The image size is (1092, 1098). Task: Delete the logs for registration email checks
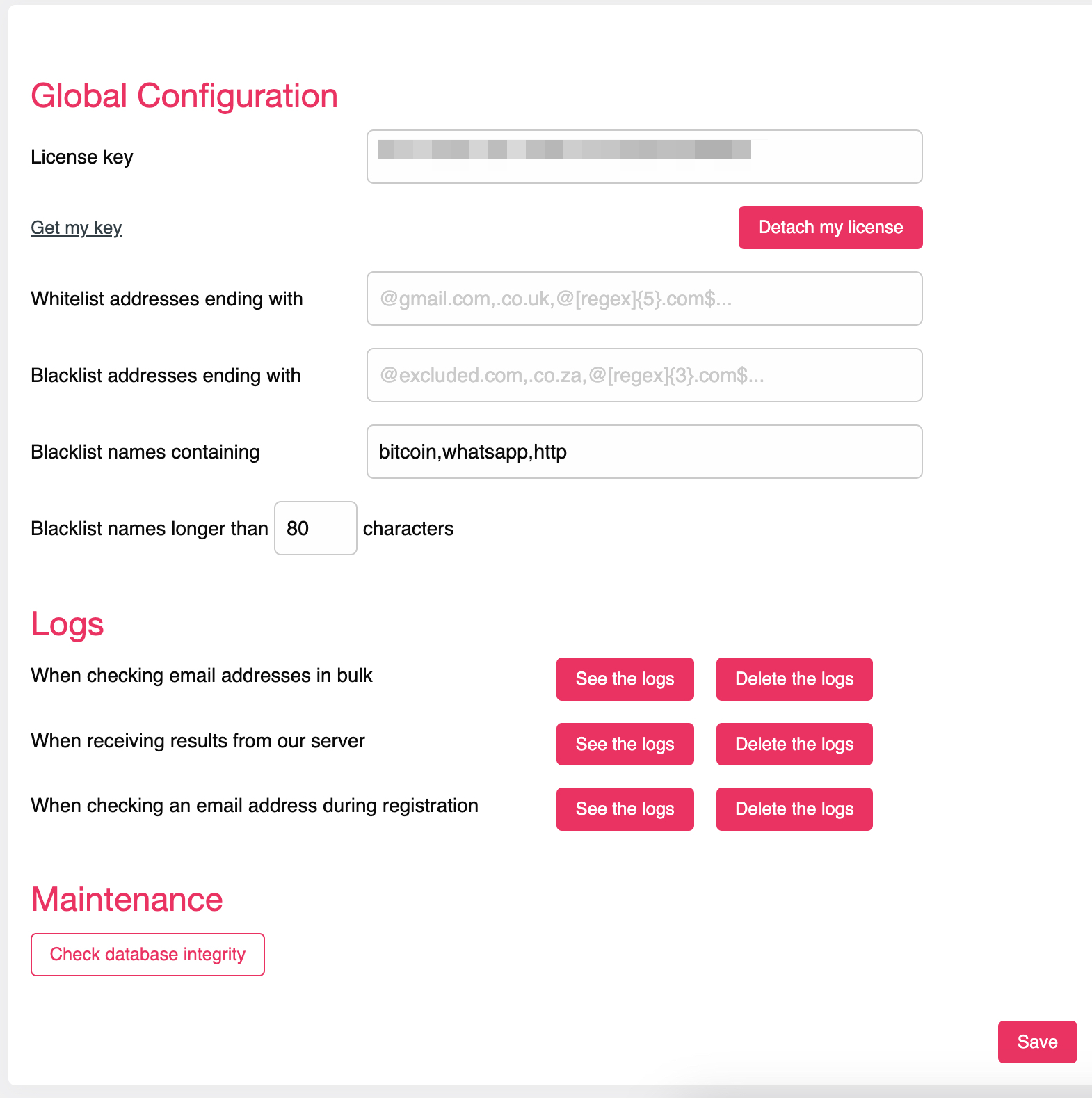(x=794, y=809)
